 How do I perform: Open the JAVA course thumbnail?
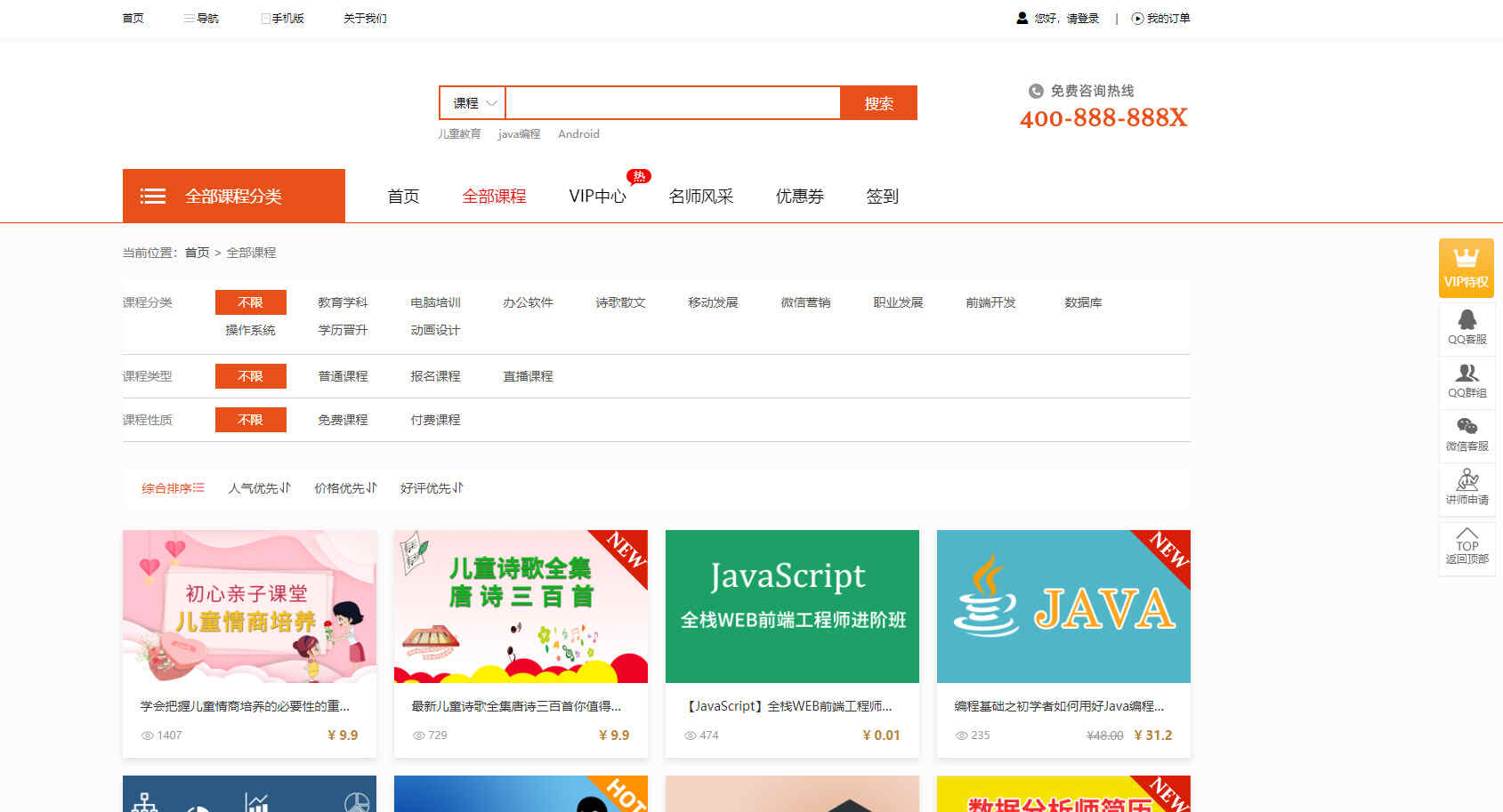[1063, 607]
